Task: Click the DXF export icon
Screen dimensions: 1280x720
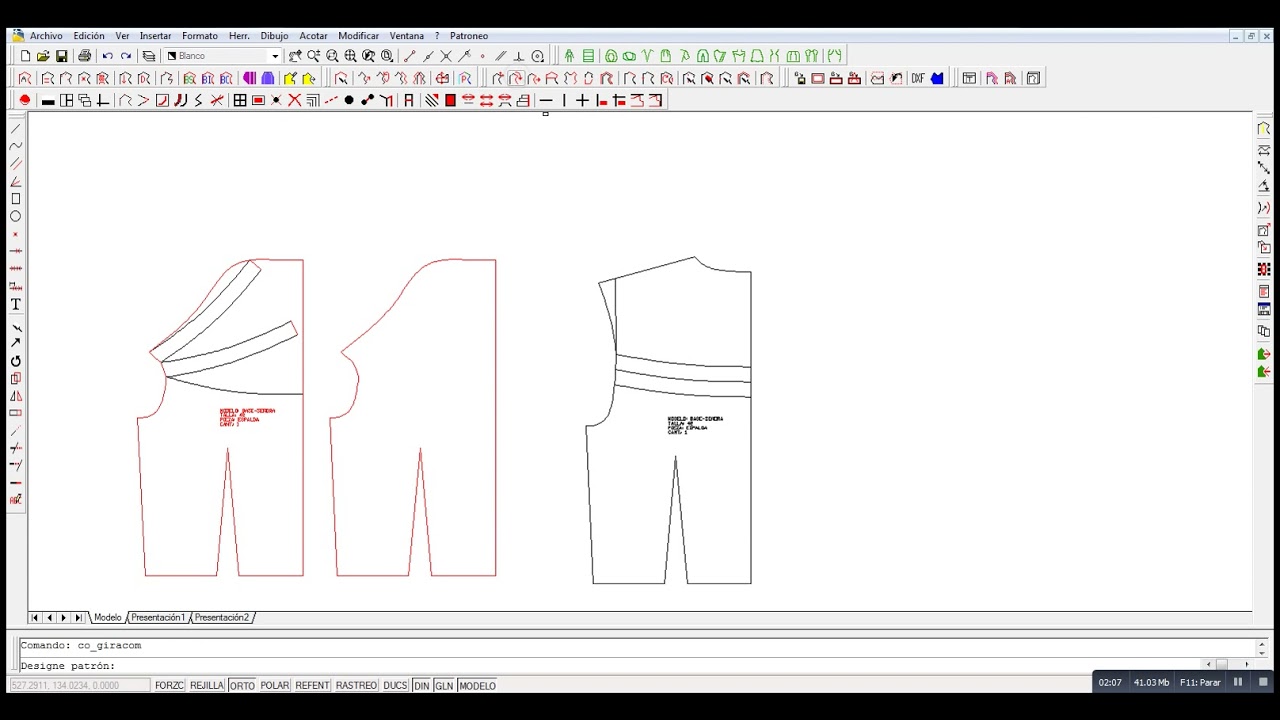Action: click(918, 78)
